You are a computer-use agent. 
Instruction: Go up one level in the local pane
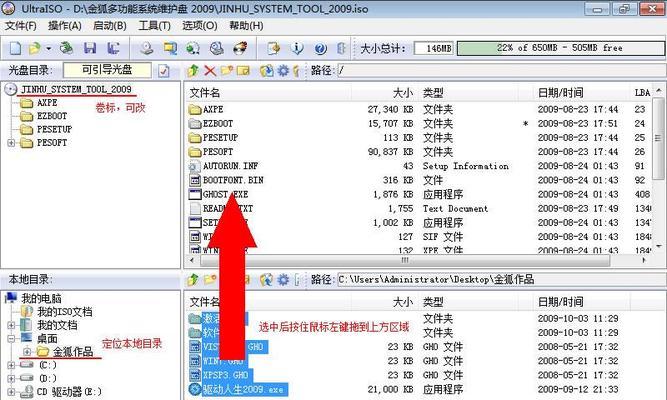tap(193, 280)
